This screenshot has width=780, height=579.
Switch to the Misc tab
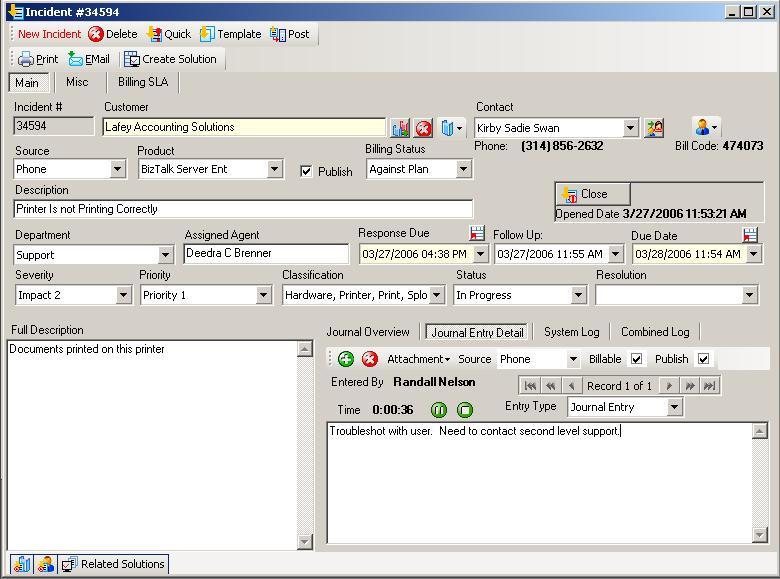pyautogui.click(x=77, y=82)
